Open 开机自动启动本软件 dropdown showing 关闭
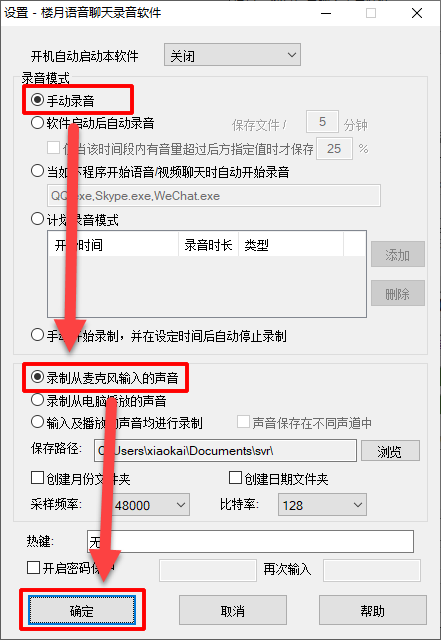This screenshot has height=640, width=441. pos(232,55)
